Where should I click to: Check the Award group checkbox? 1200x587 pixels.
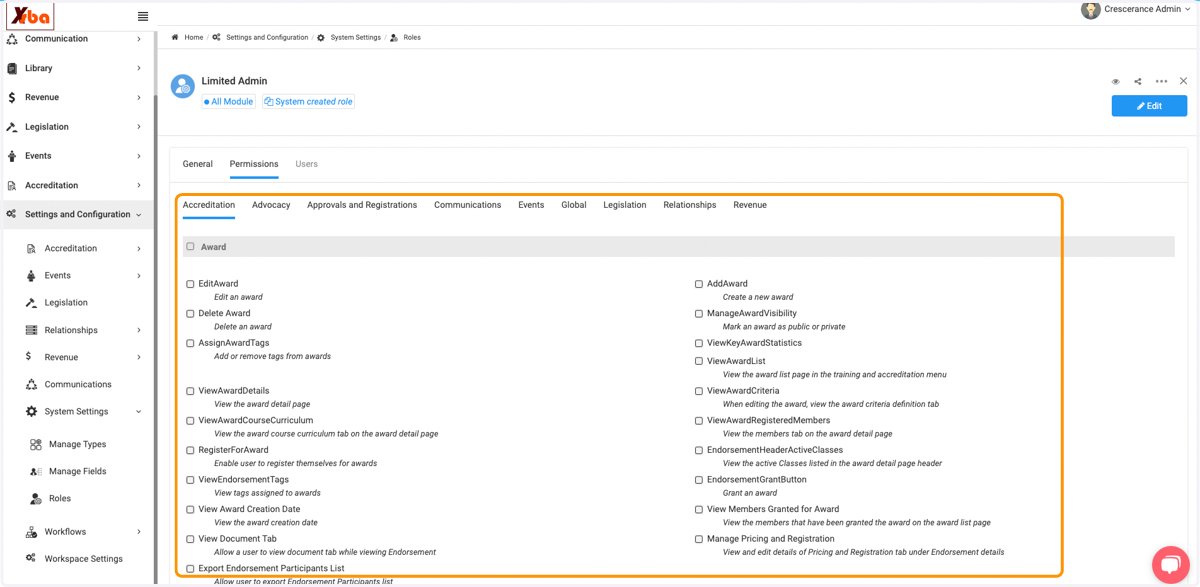(190, 246)
